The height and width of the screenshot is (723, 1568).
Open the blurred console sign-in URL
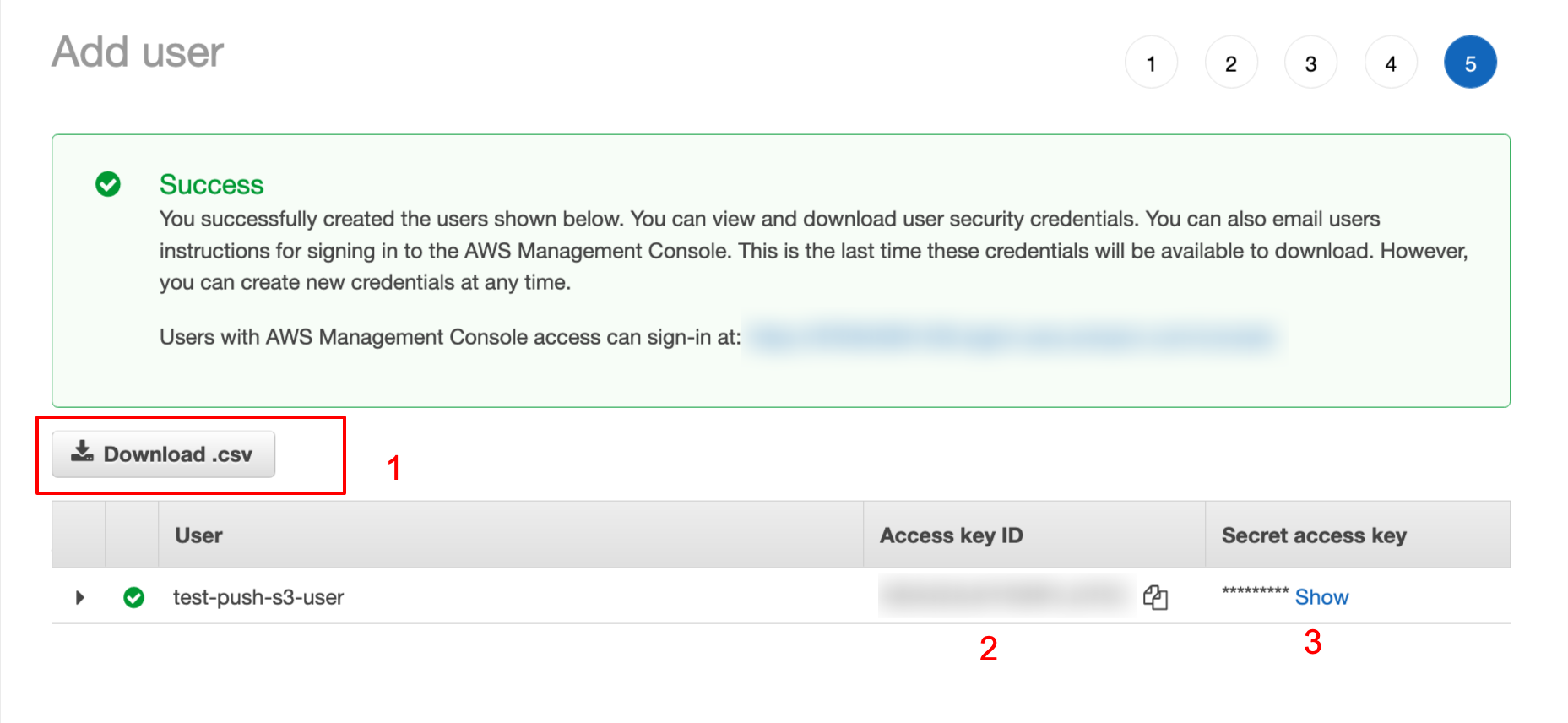pyautogui.click(x=1013, y=338)
